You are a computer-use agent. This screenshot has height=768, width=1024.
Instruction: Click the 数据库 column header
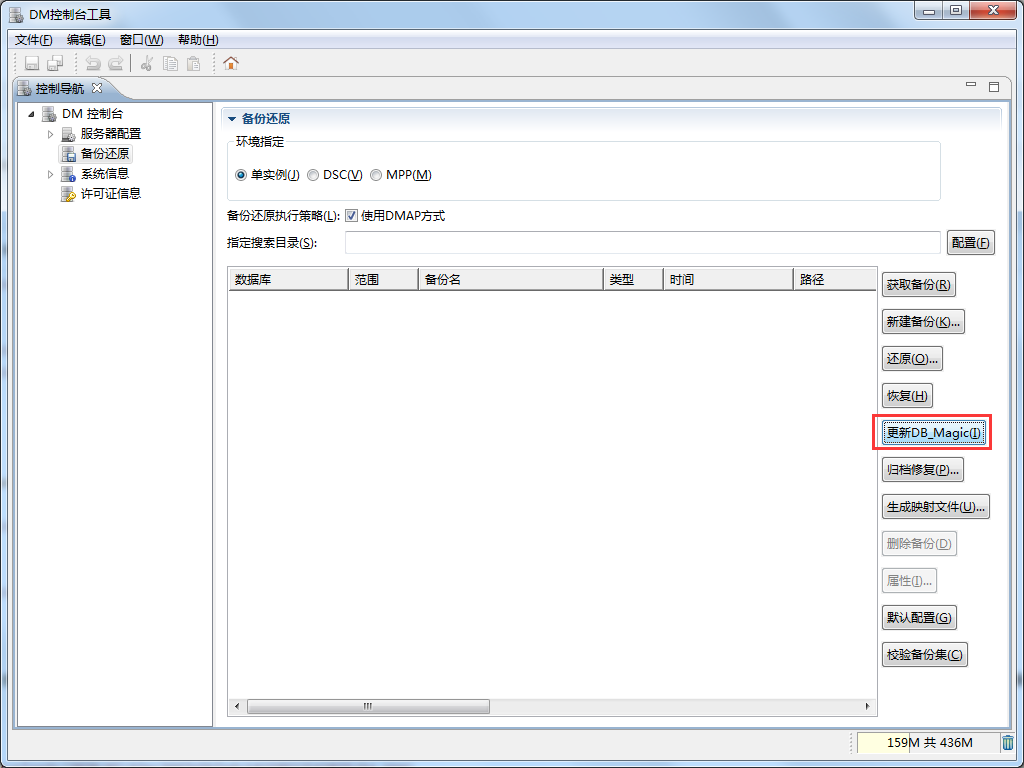[288, 280]
